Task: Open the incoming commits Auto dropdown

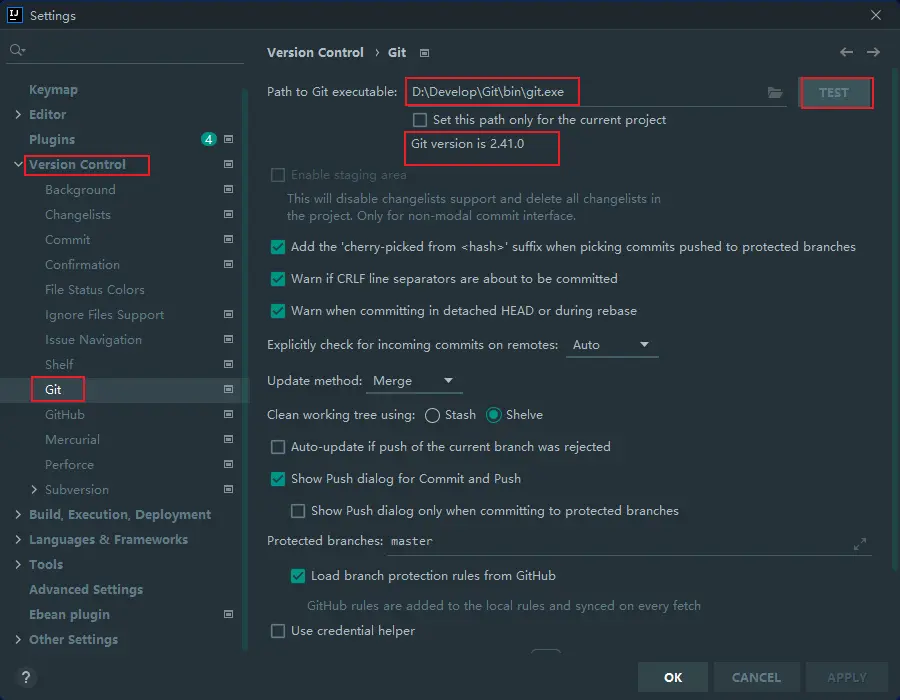Action: pos(611,345)
